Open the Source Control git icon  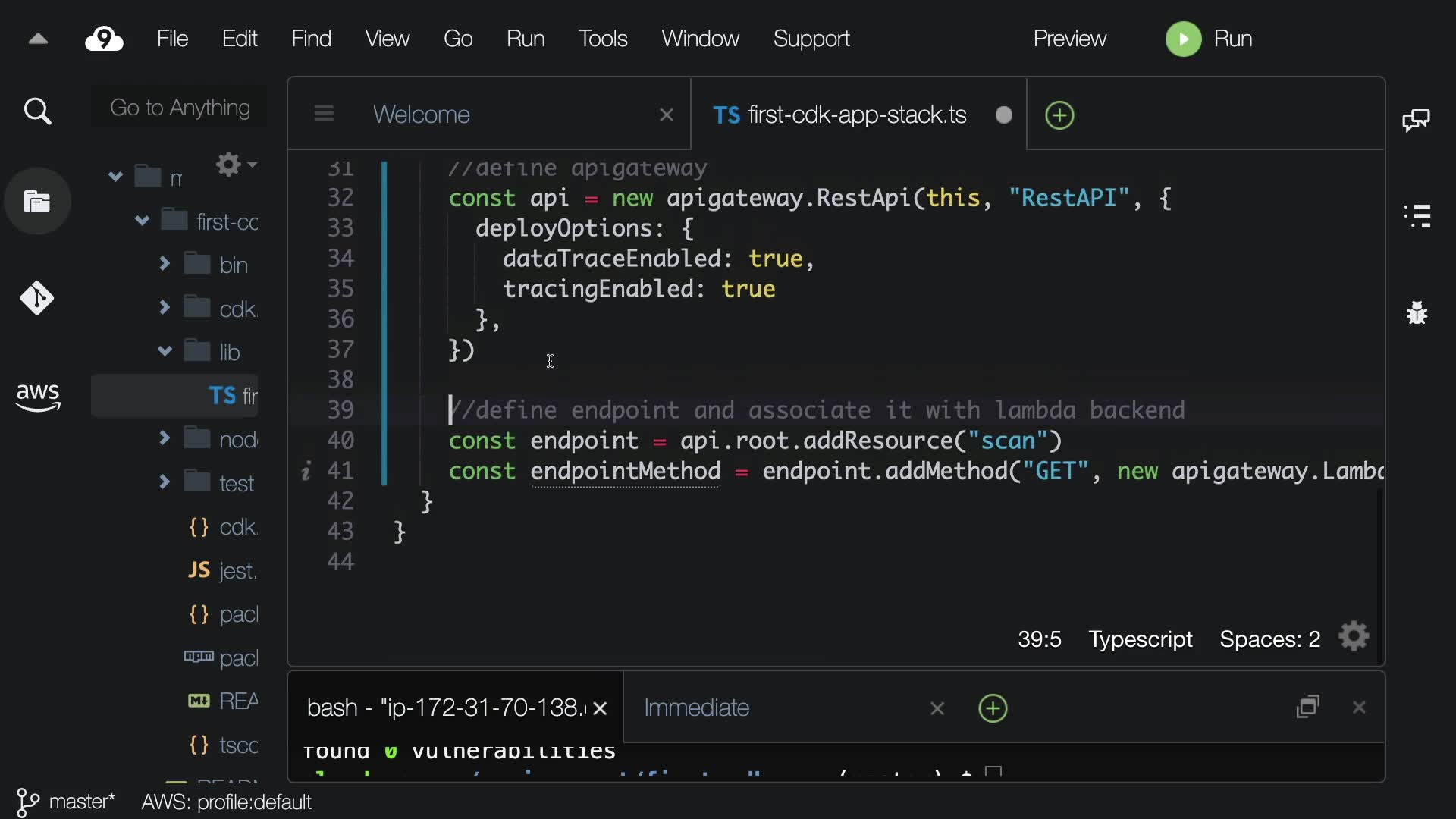click(37, 298)
